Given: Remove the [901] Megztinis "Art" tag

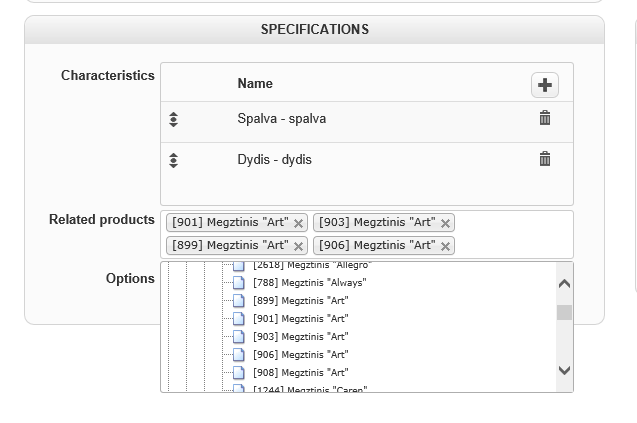Looking at the screenshot, I should pyautogui.click(x=298, y=223).
